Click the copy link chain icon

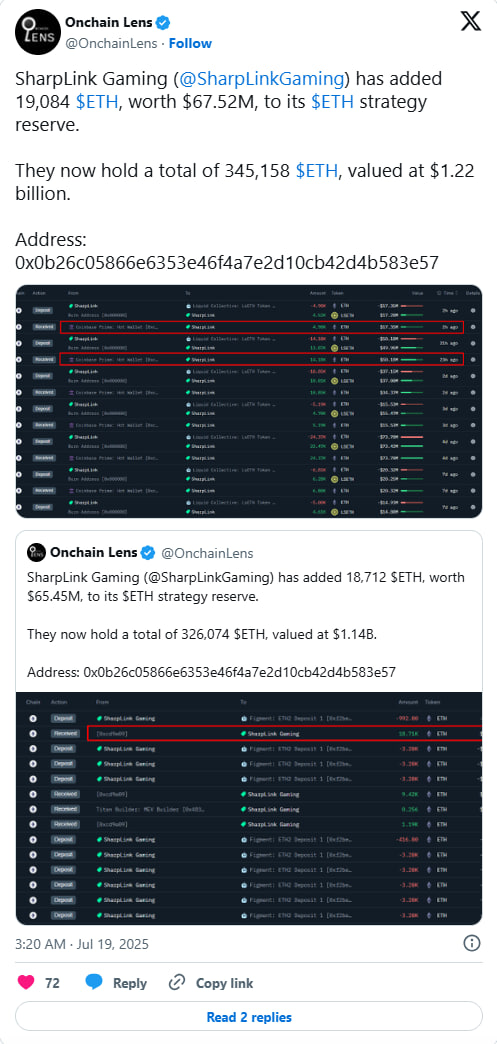tap(177, 983)
